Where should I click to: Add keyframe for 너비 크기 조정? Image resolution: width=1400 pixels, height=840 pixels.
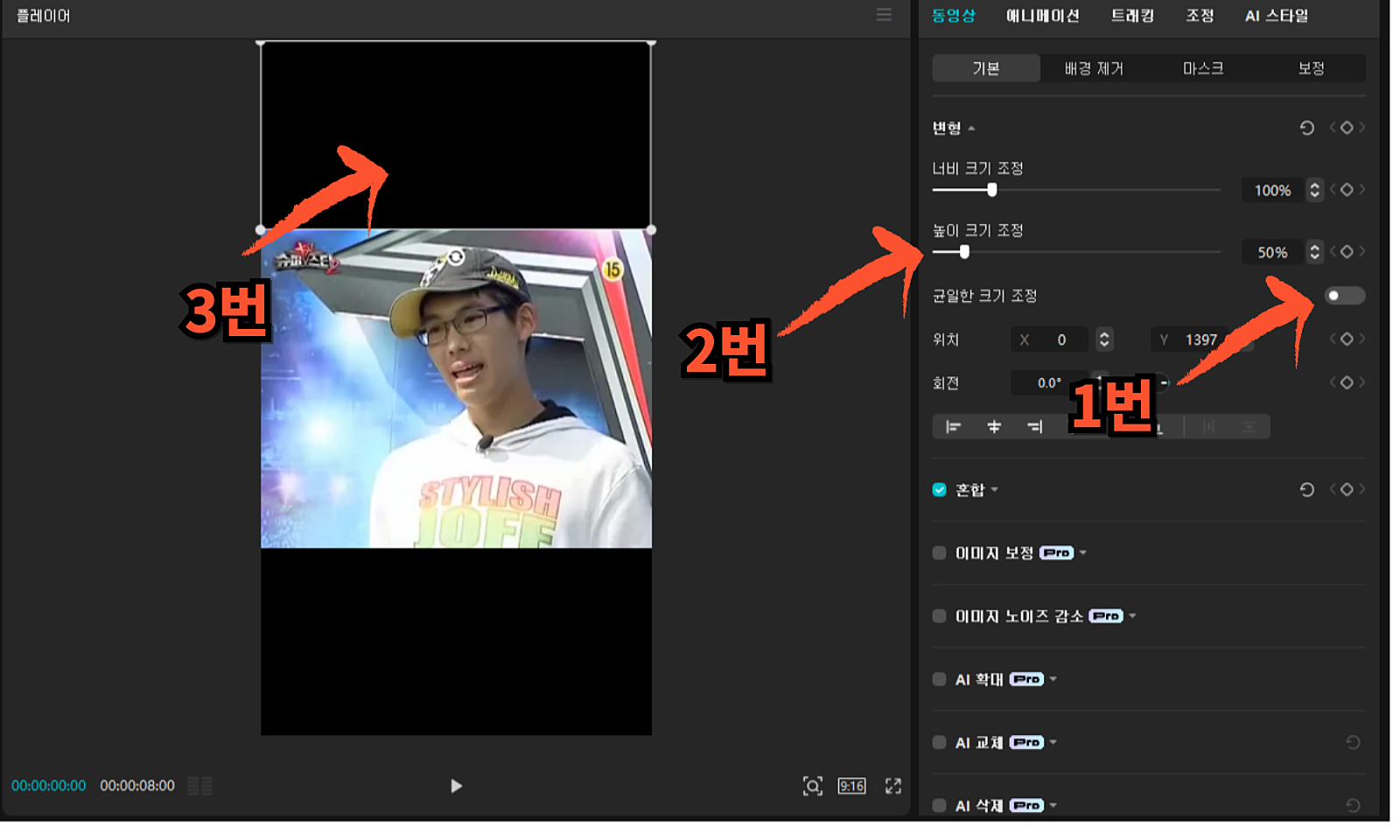pyautogui.click(x=1347, y=190)
